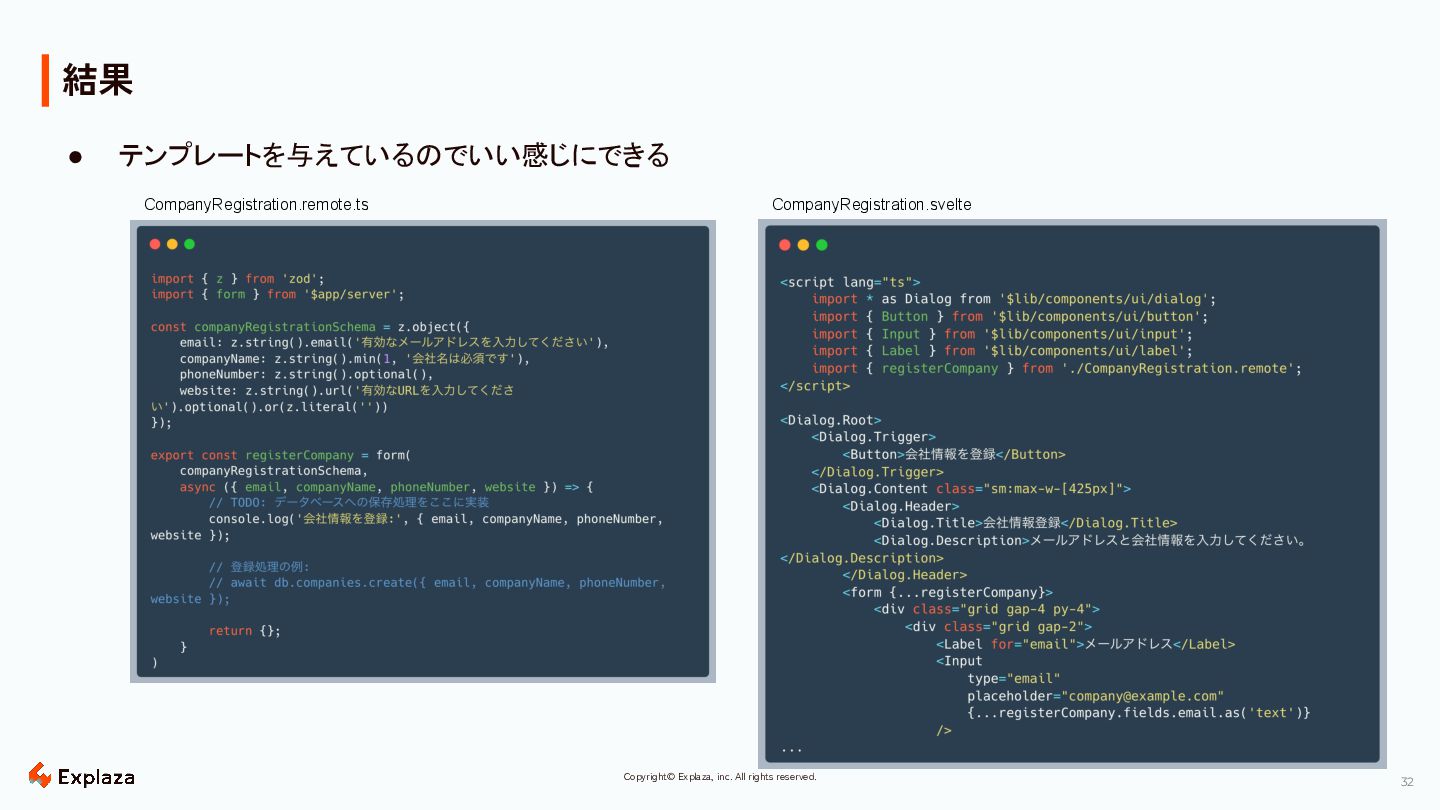This screenshot has height=810, width=1440.
Task: Click the import { Button } line
Action: [1010, 316]
